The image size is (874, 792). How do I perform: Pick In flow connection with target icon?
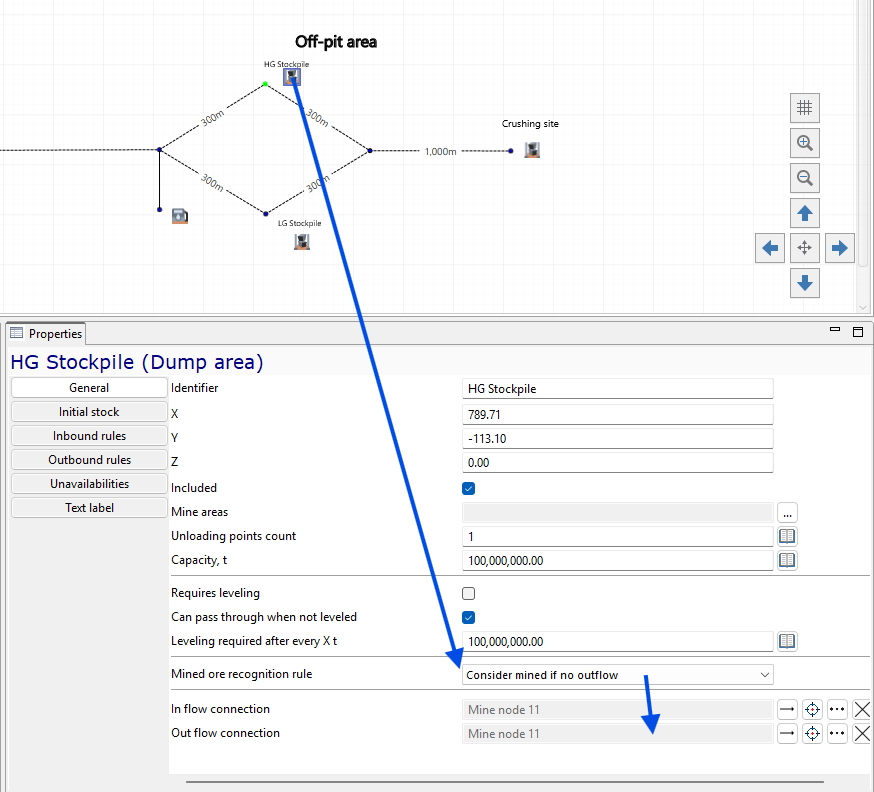[812, 710]
